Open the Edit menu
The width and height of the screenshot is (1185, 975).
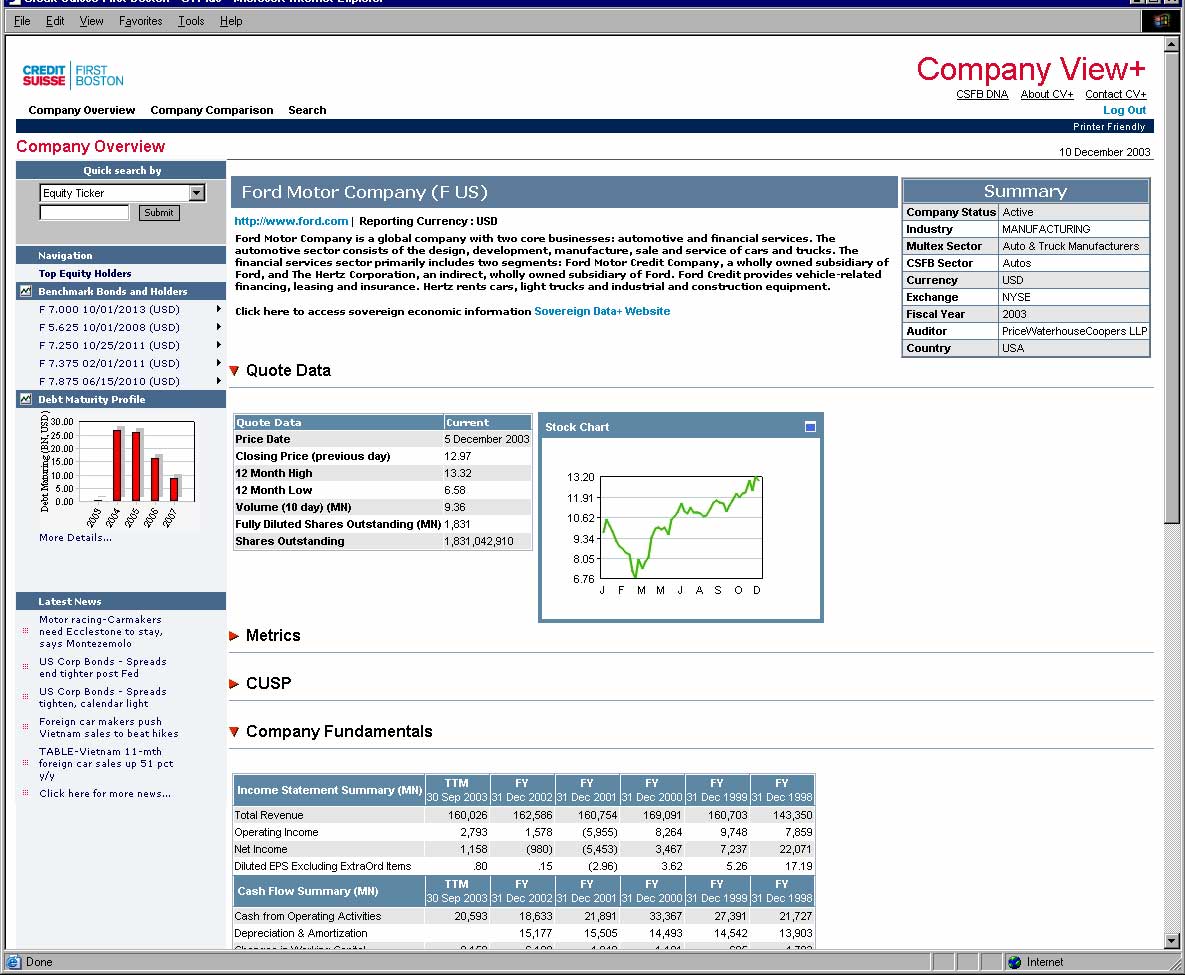[x=54, y=21]
